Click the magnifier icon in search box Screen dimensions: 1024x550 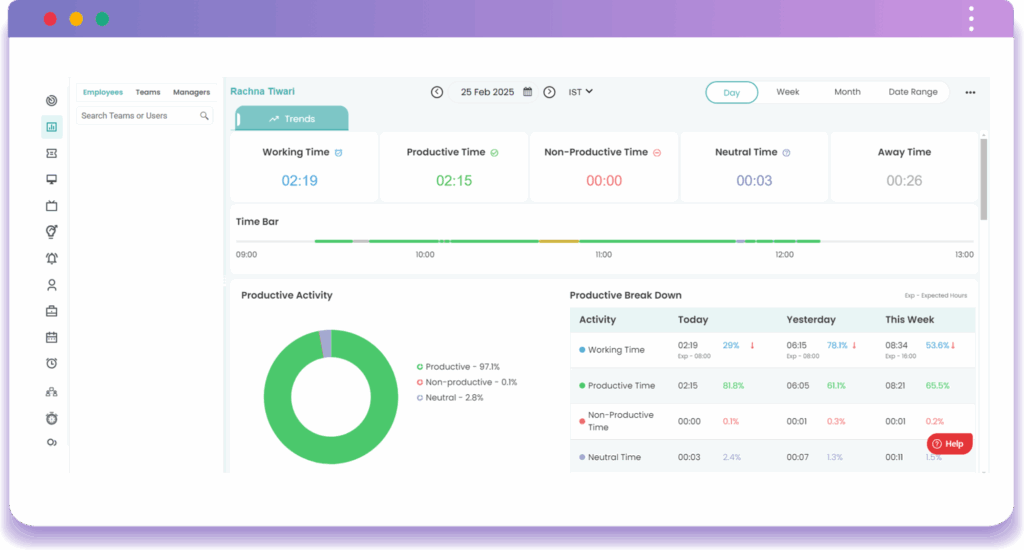(204, 116)
